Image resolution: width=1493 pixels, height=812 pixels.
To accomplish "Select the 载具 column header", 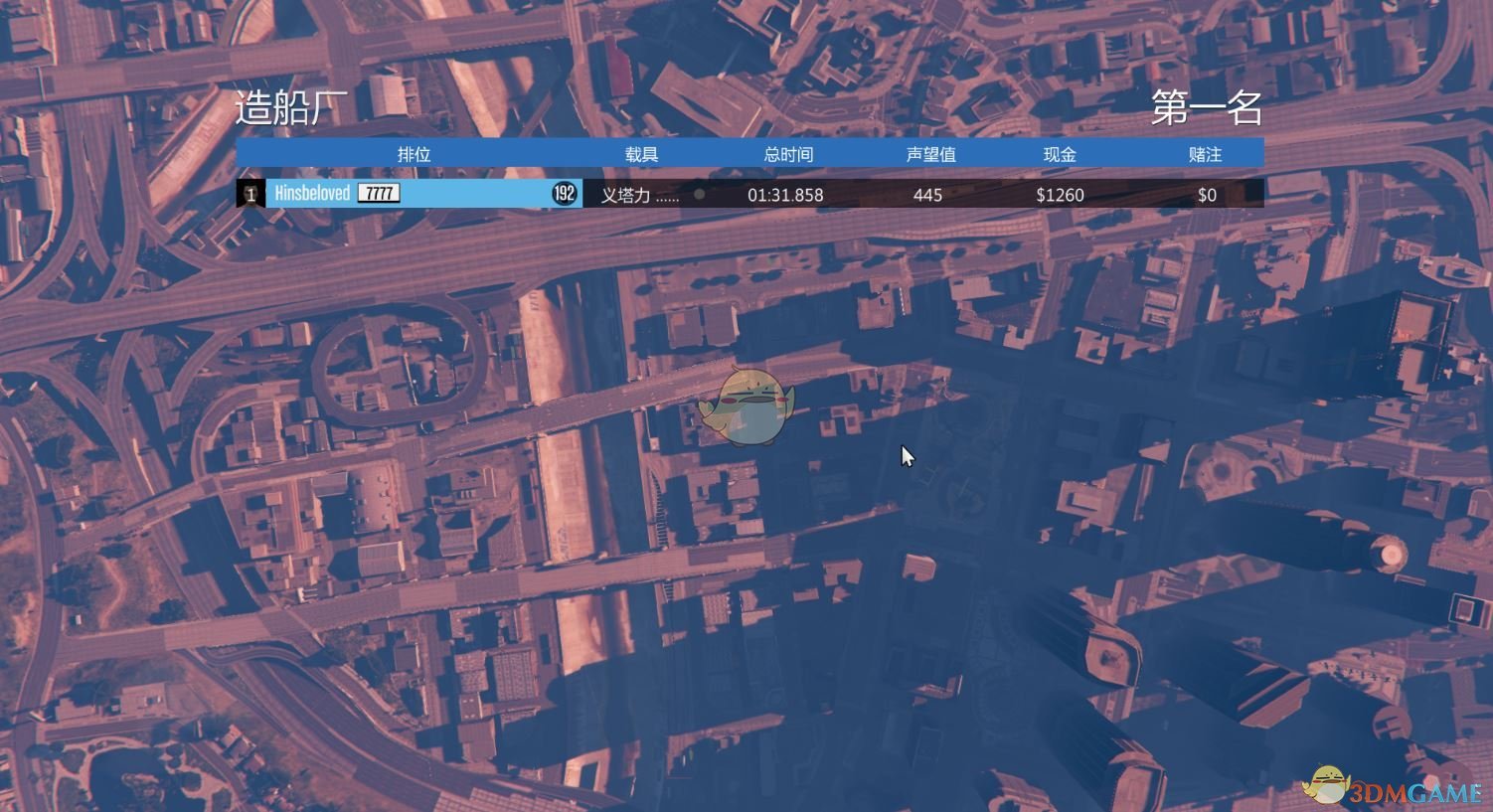I will click(641, 154).
